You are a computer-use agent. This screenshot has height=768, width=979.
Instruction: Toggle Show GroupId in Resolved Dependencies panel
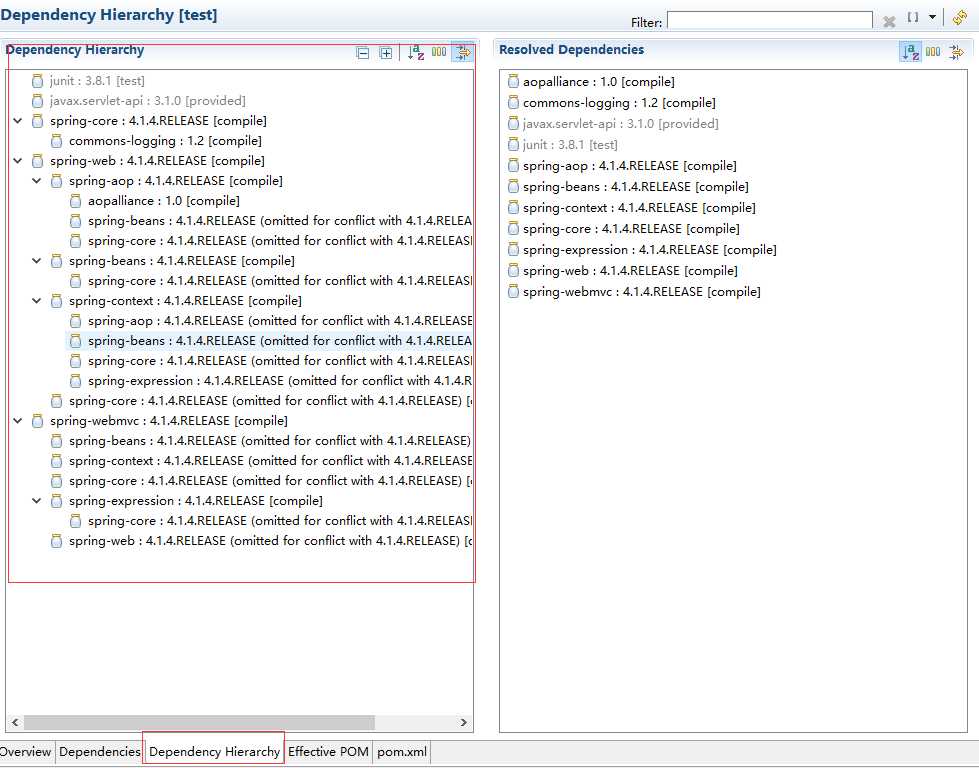point(933,52)
